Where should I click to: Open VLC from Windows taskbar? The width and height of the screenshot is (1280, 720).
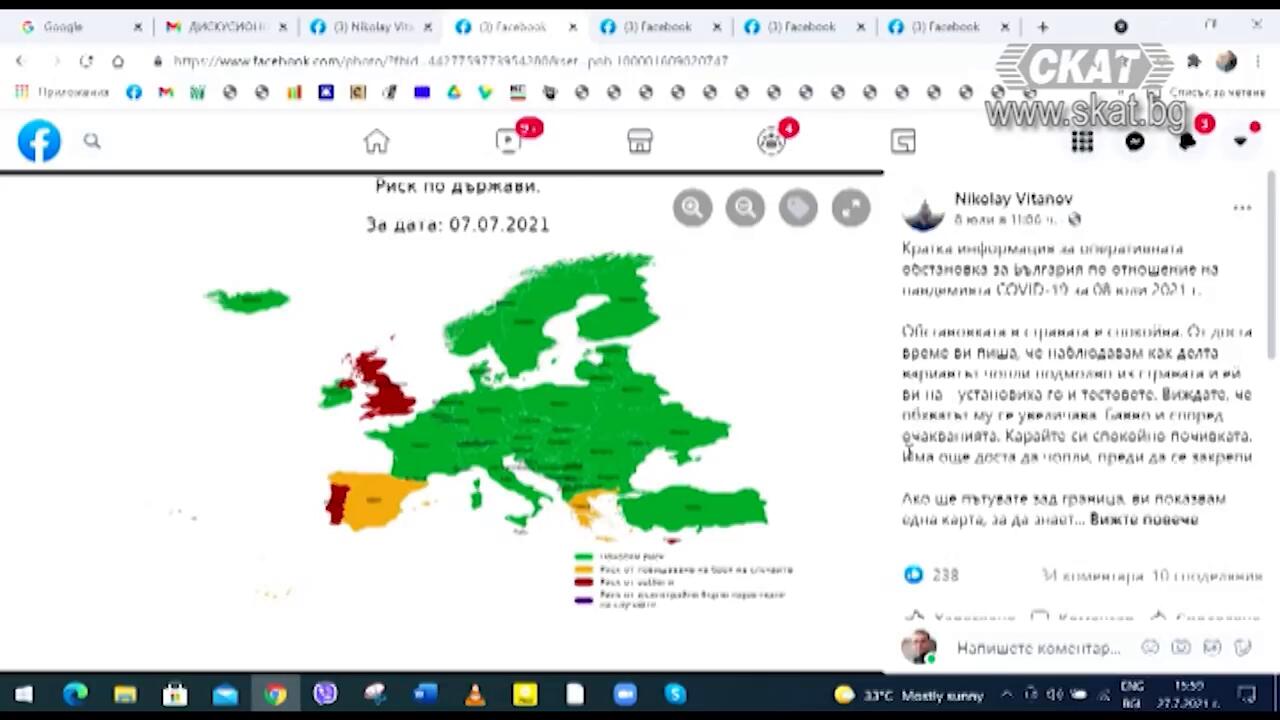tap(475, 694)
